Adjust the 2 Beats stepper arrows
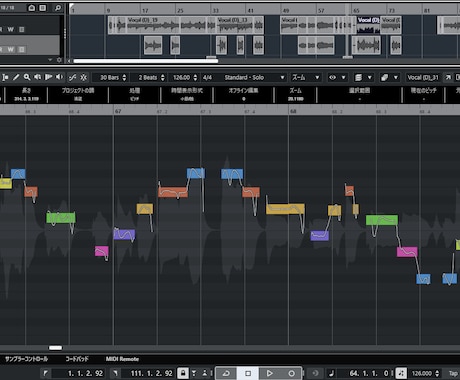This screenshot has height=380, width=460. tap(163, 77)
